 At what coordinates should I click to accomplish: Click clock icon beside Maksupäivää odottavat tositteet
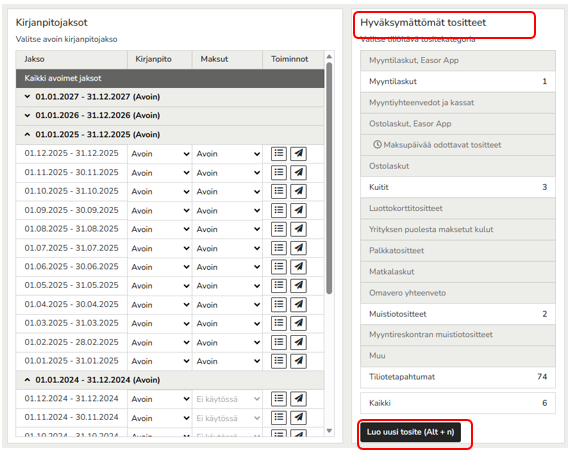click(377, 145)
